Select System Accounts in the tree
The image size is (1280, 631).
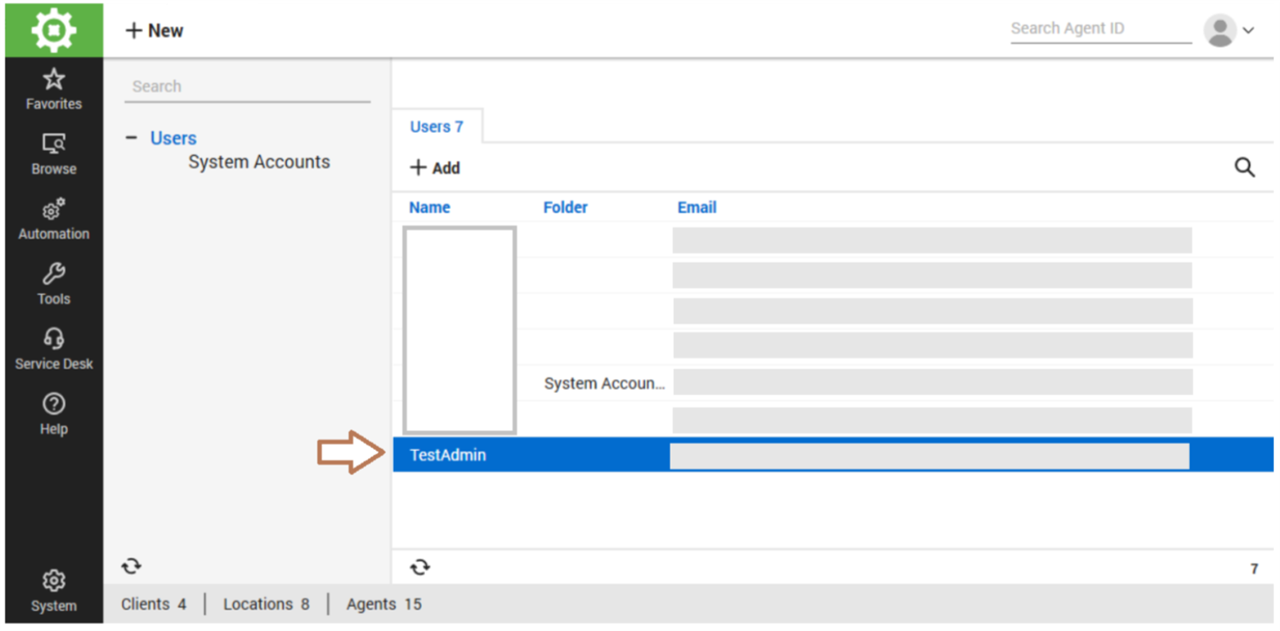coord(259,162)
